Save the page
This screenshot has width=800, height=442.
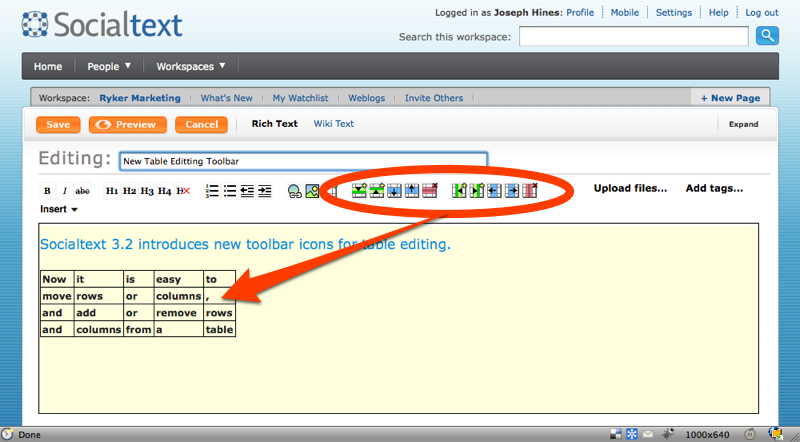(x=58, y=125)
